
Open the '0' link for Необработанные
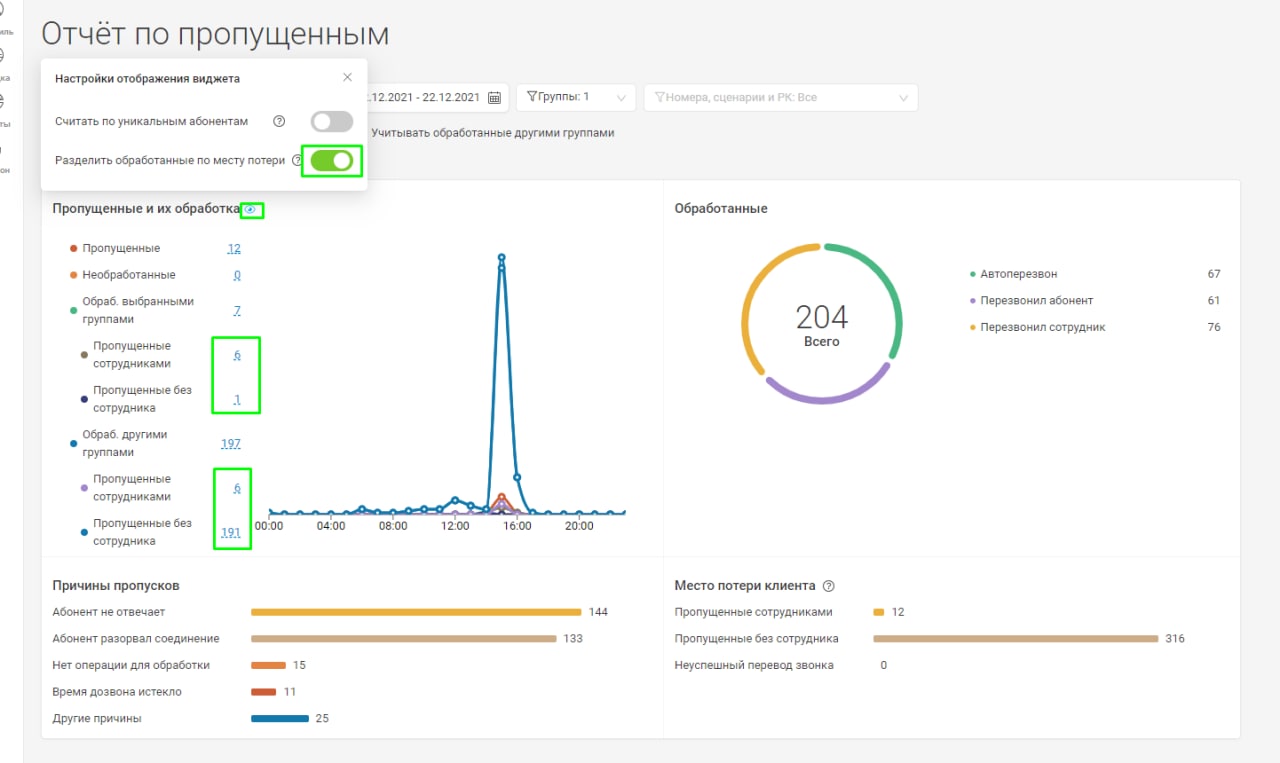point(237,275)
